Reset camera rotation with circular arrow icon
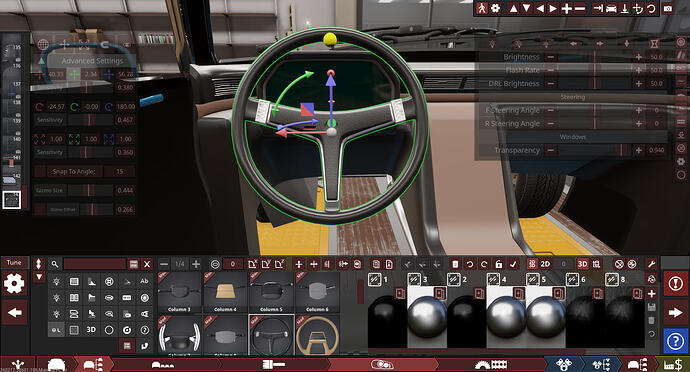Image resolution: width=690 pixels, height=372 pixels. click(651, 8)
